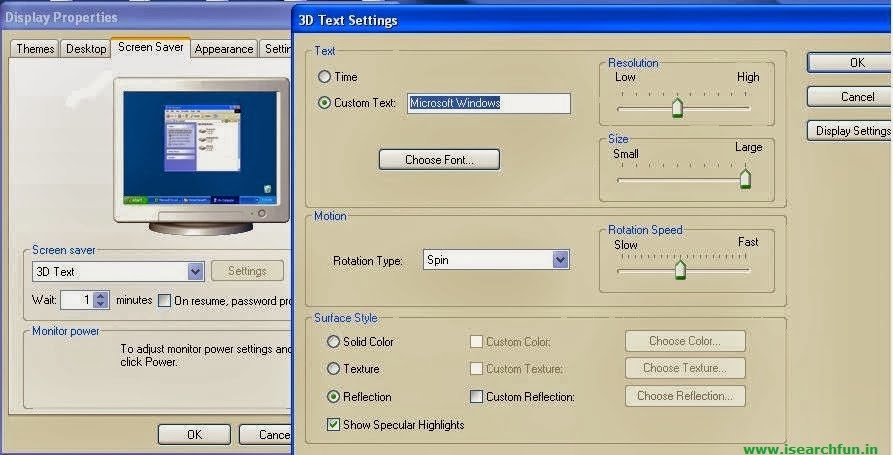Image resolution: width=893 pixels, height=455 pixels.
Task: Click the Size slider thumb
Action: 745,178
